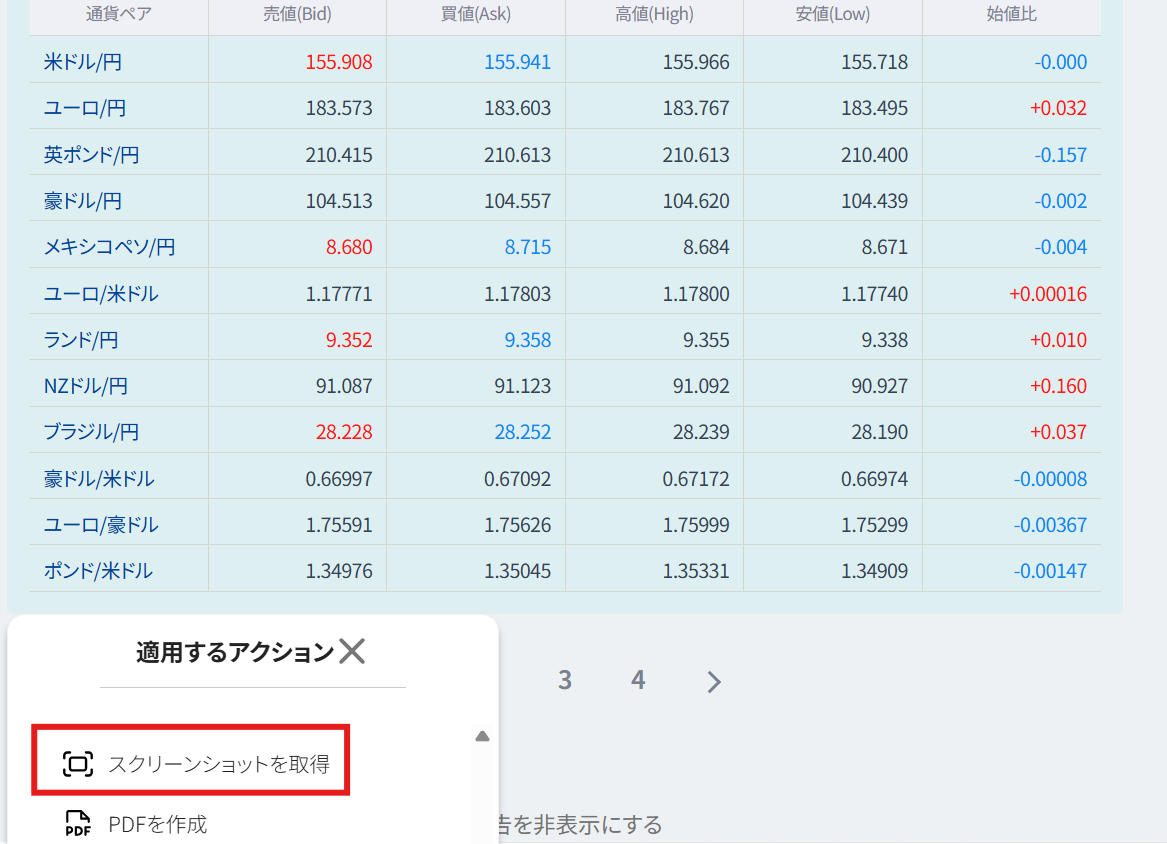Click the 高値(High) column header
1167x844 pixels.
click(x=654, y=14)
